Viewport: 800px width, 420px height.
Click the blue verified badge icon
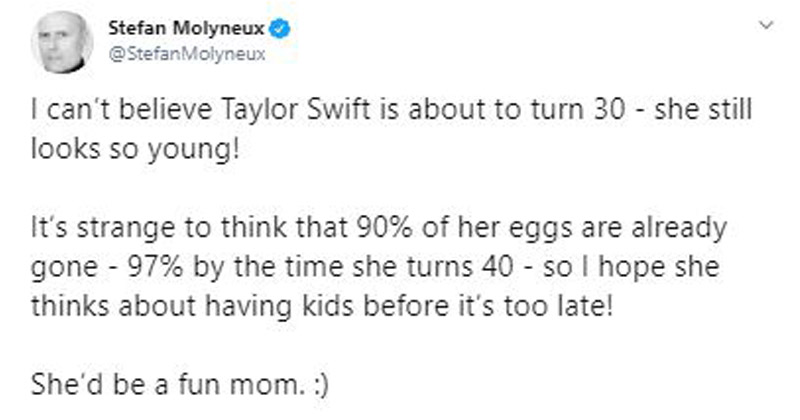[x=282, y=31]
